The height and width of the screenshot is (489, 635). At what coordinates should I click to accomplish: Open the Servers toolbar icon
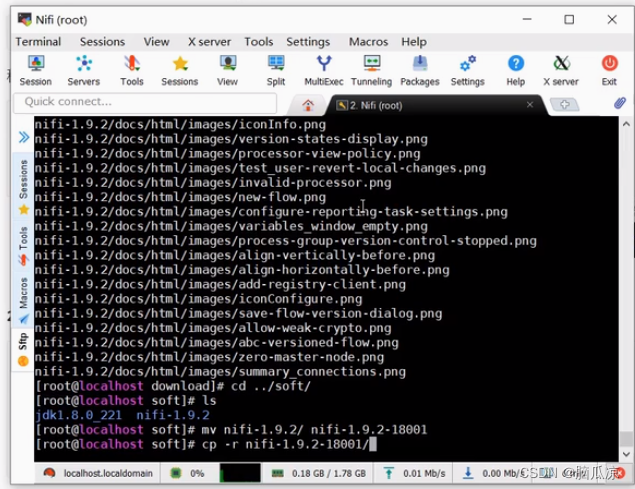[84, 70]
